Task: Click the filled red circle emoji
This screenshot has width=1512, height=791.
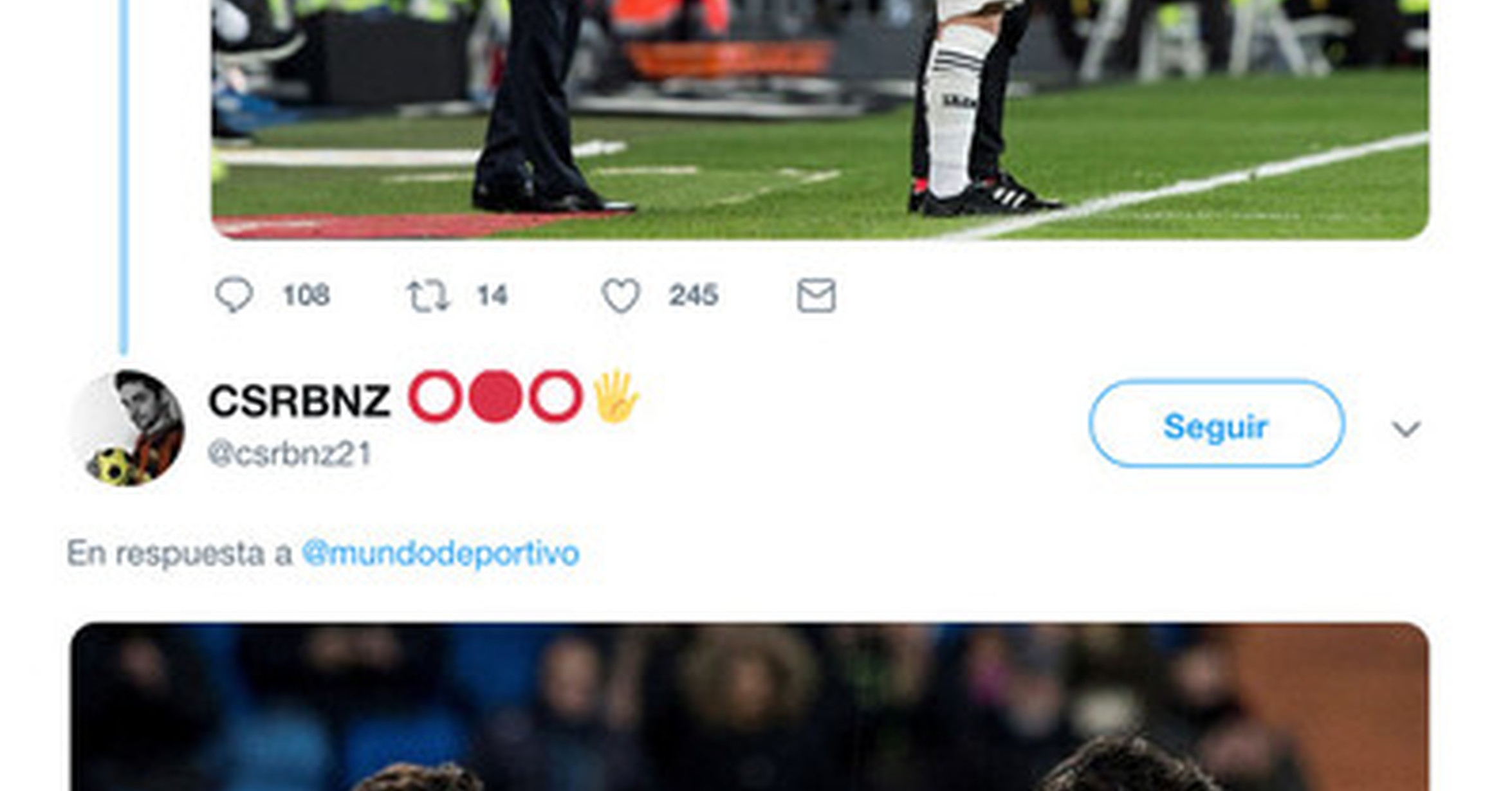Action: point(495,396)
